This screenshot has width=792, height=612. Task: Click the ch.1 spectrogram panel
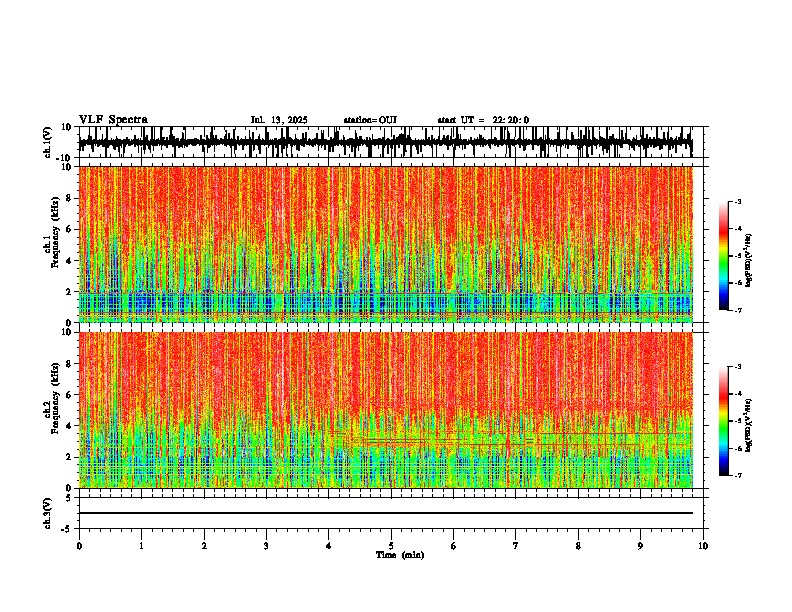(x=385, y=244)
